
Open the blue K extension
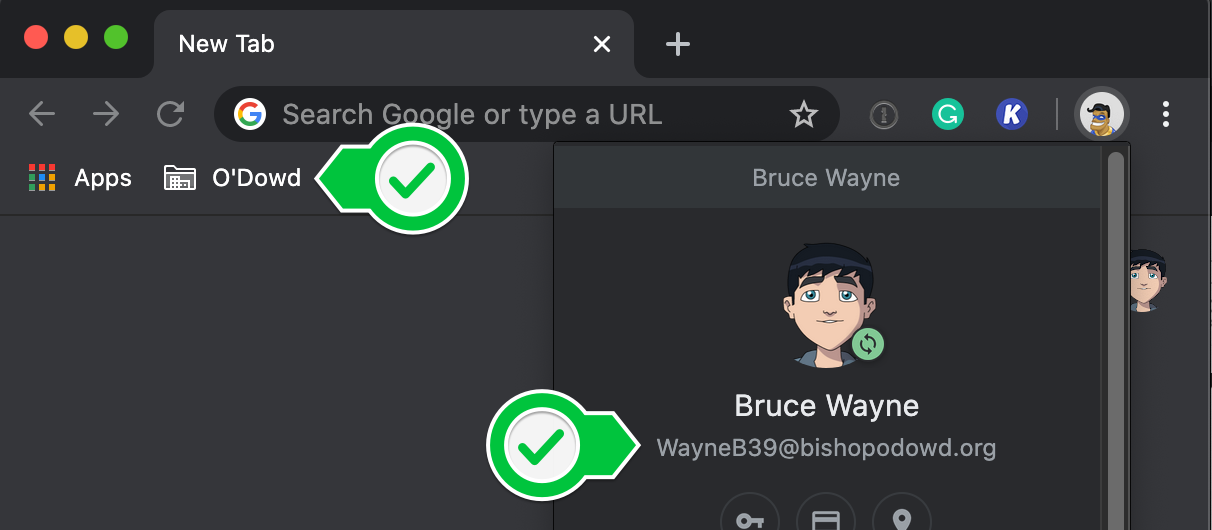coord(1012,115)
